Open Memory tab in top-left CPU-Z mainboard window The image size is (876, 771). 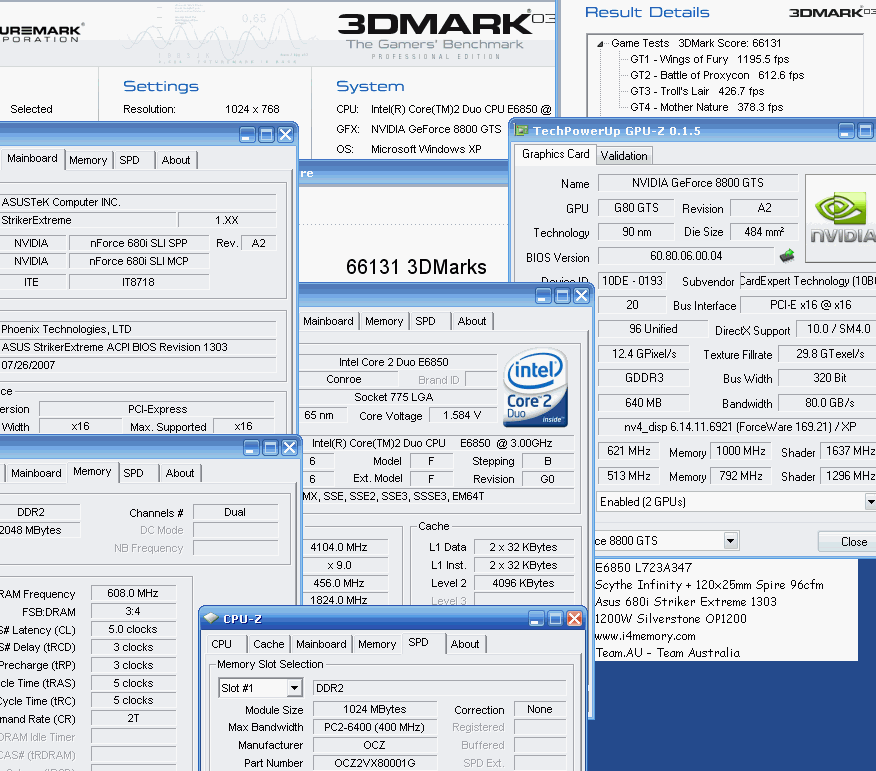tap(88, 160)
